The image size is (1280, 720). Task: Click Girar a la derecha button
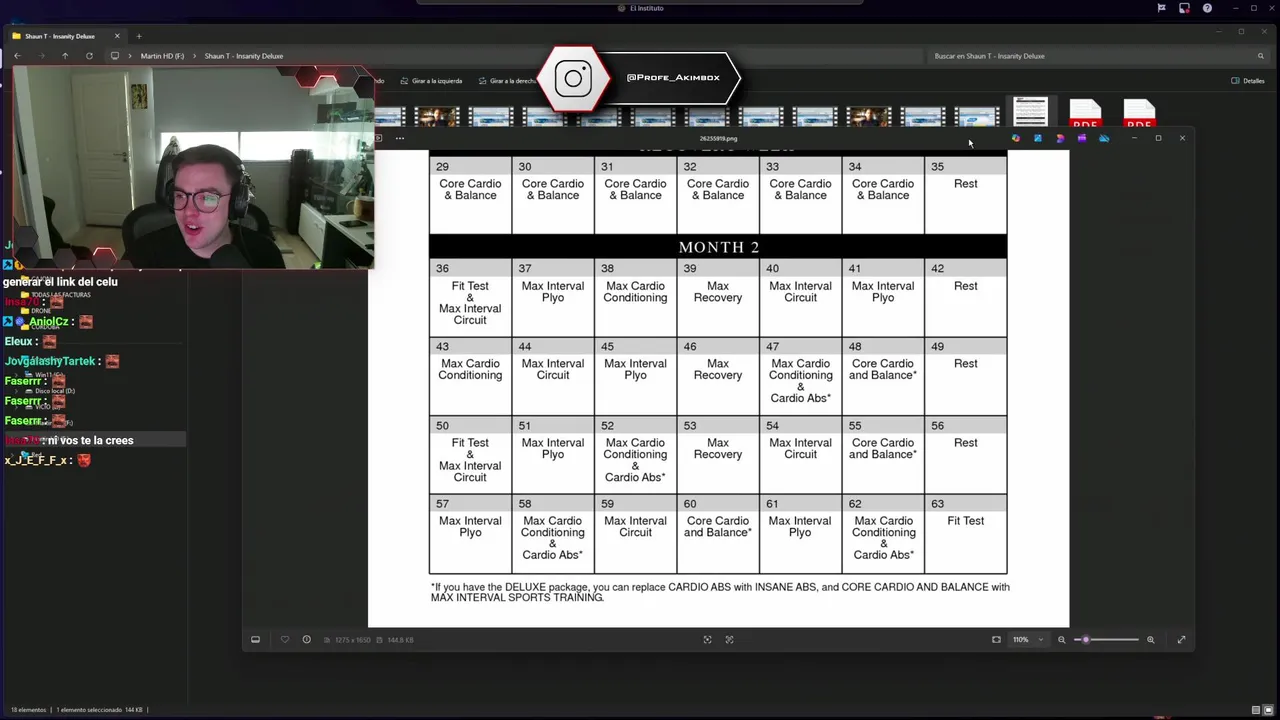pyautogui.click(x=507, y=81)
